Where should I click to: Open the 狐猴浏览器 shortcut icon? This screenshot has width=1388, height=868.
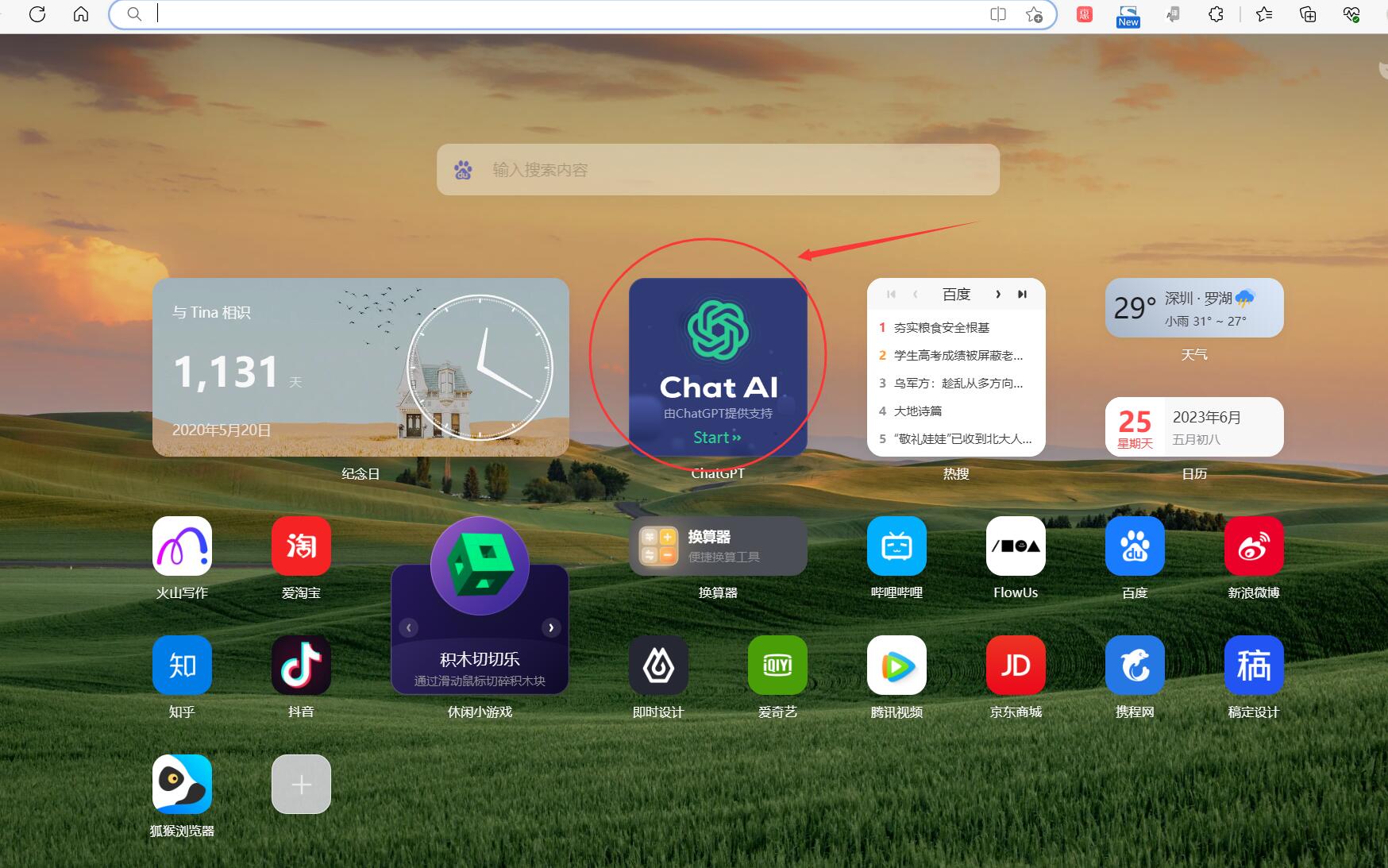coord(182,784)
